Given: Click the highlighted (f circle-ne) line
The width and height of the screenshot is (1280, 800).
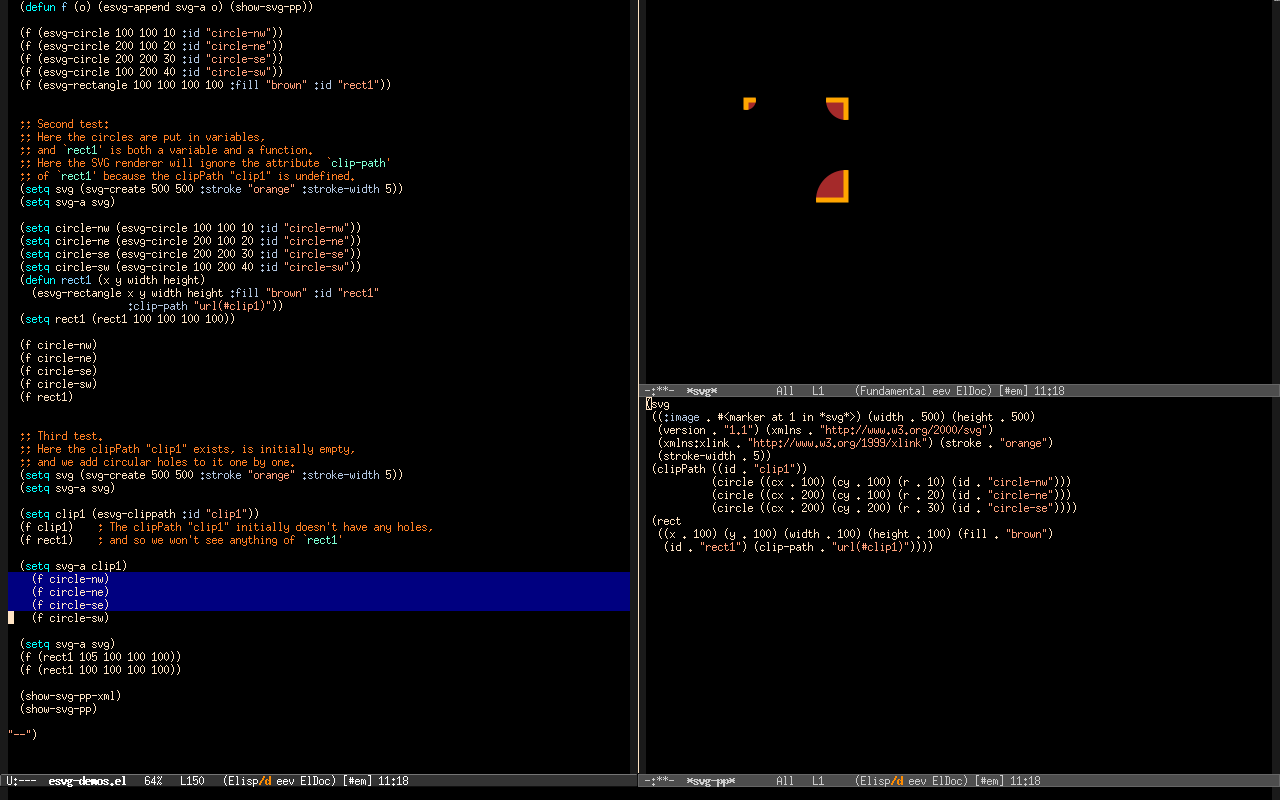Looking at the screenshot, I should pos(70,592).
